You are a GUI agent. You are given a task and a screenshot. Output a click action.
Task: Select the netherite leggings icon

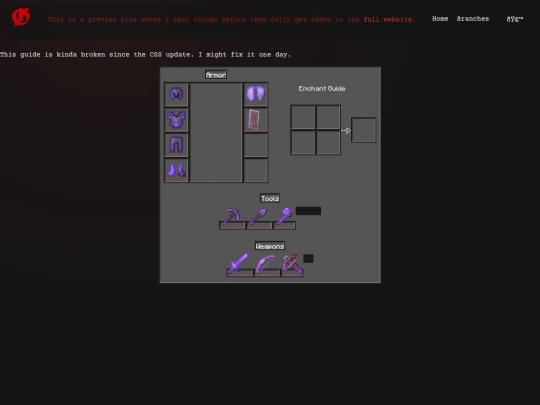click(x=176, y=145)
